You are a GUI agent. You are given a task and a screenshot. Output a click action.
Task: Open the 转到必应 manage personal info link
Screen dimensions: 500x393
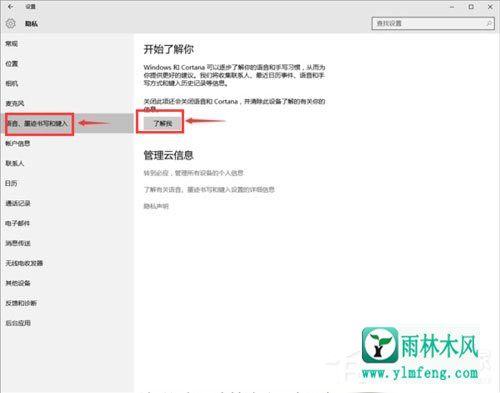[193, 173]
